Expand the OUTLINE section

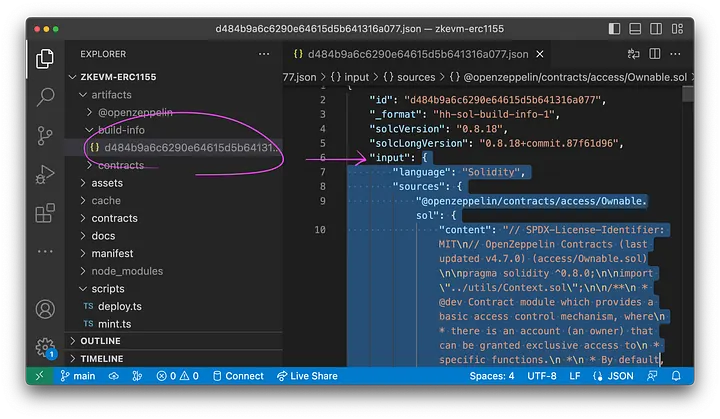click(100, 341)
